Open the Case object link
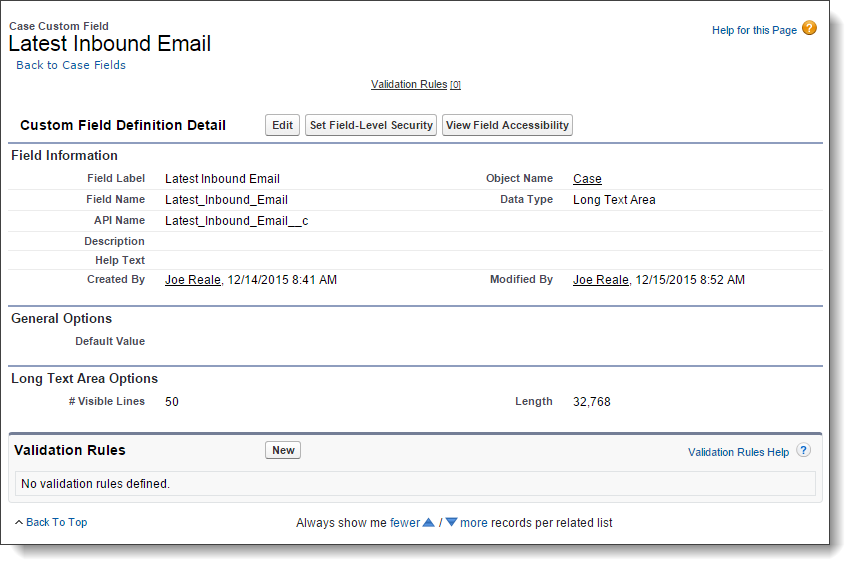This screenshot has width=855, height=570. pyautogui.click(x=587, y=179)
